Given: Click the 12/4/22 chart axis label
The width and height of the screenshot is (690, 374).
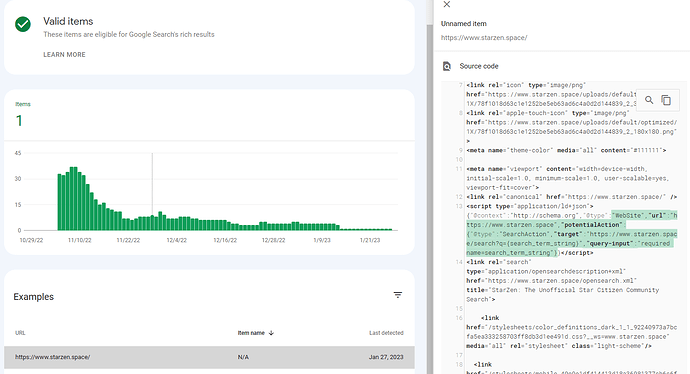Looking at the screenshot, I should click(176, 240).
